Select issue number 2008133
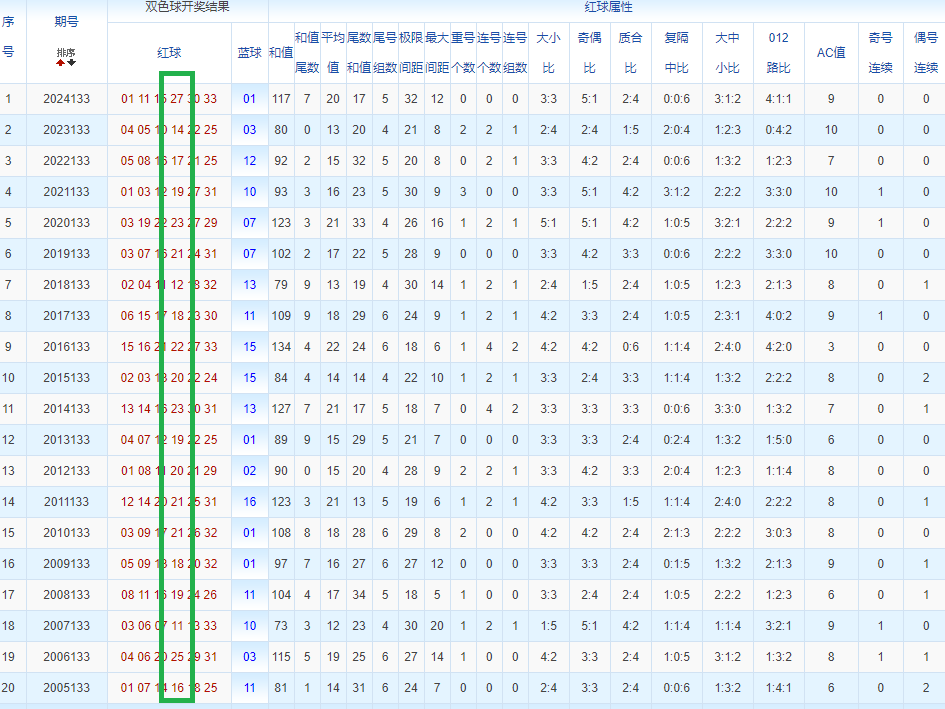This screenshot has height=709, width=945. [x=66, y=595]
